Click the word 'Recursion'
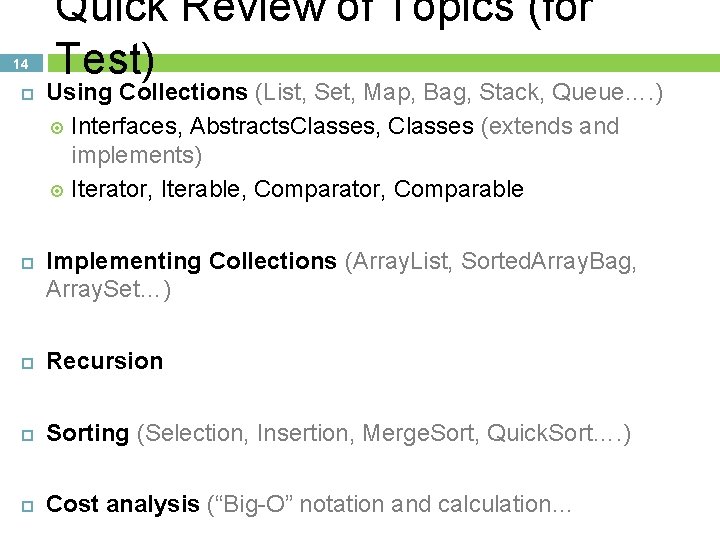Screen dimensions: 720x540 [x=105, y=361]
